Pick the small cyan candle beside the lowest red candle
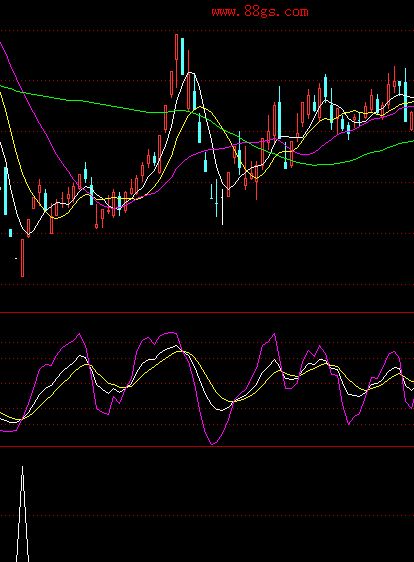The height and width of the screenshot is (562, 414). [x=10, y=233]
